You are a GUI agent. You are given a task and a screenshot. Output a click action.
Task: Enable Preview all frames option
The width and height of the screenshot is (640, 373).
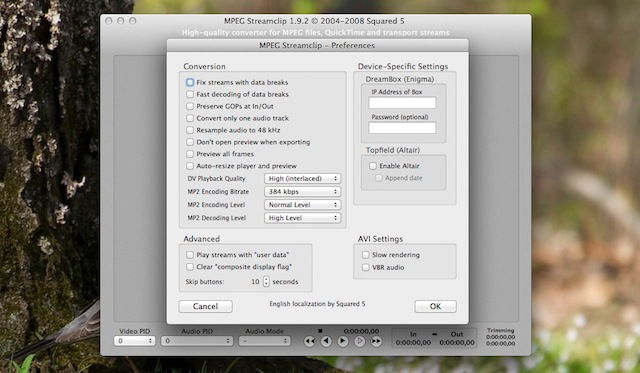(x=190, y=154)
